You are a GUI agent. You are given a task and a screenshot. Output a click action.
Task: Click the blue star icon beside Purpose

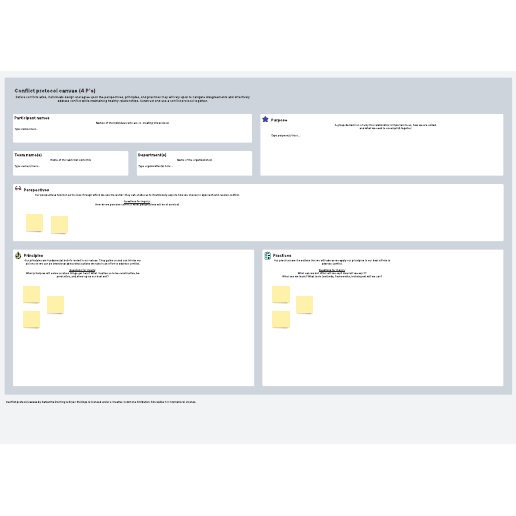(x=265, y=119)
